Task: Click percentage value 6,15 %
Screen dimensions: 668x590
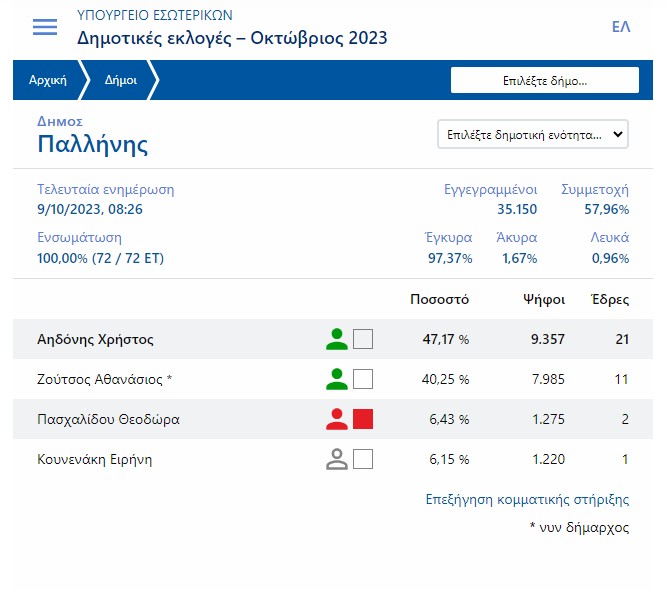Action: pyautogui.click(x=449, y=459)
